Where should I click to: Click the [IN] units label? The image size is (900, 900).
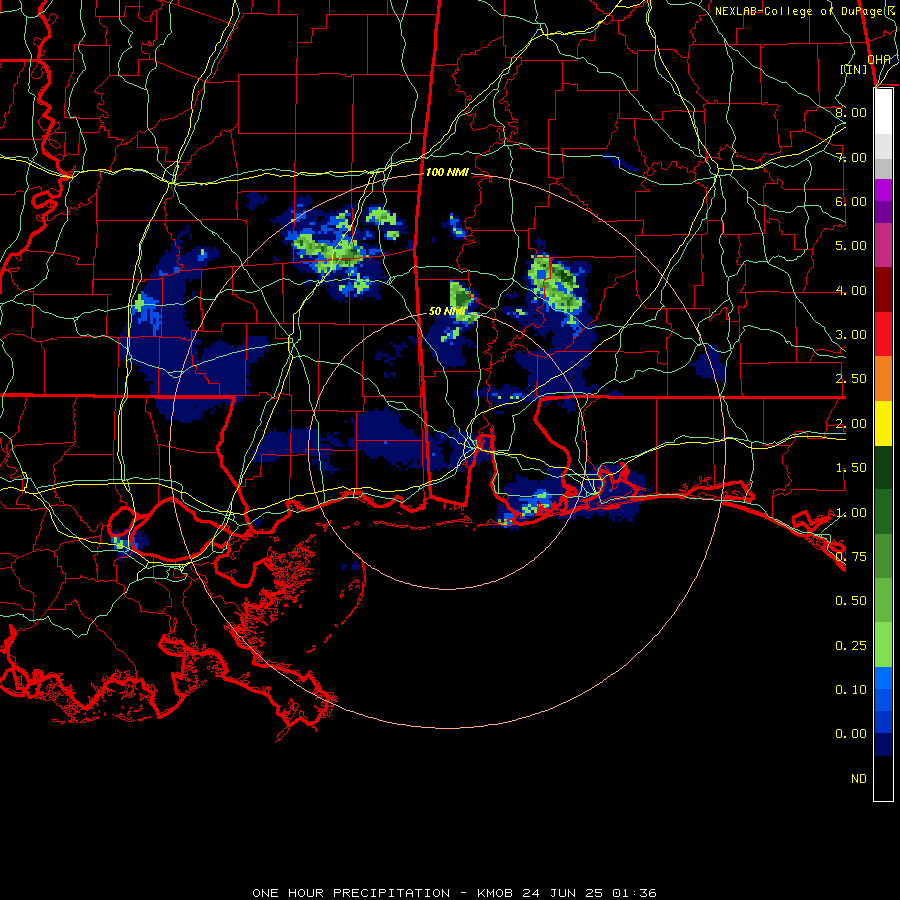tap(854, 69)
